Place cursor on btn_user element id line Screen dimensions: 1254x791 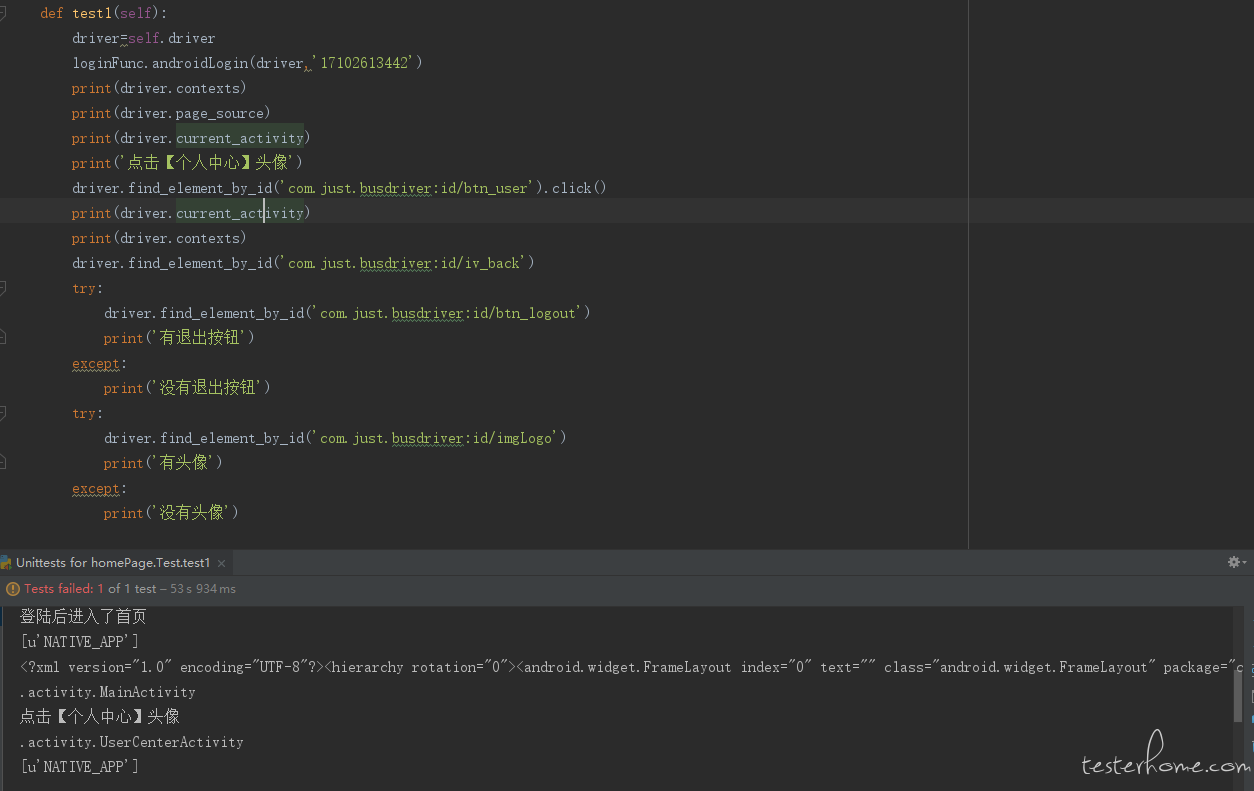[340, 188]
